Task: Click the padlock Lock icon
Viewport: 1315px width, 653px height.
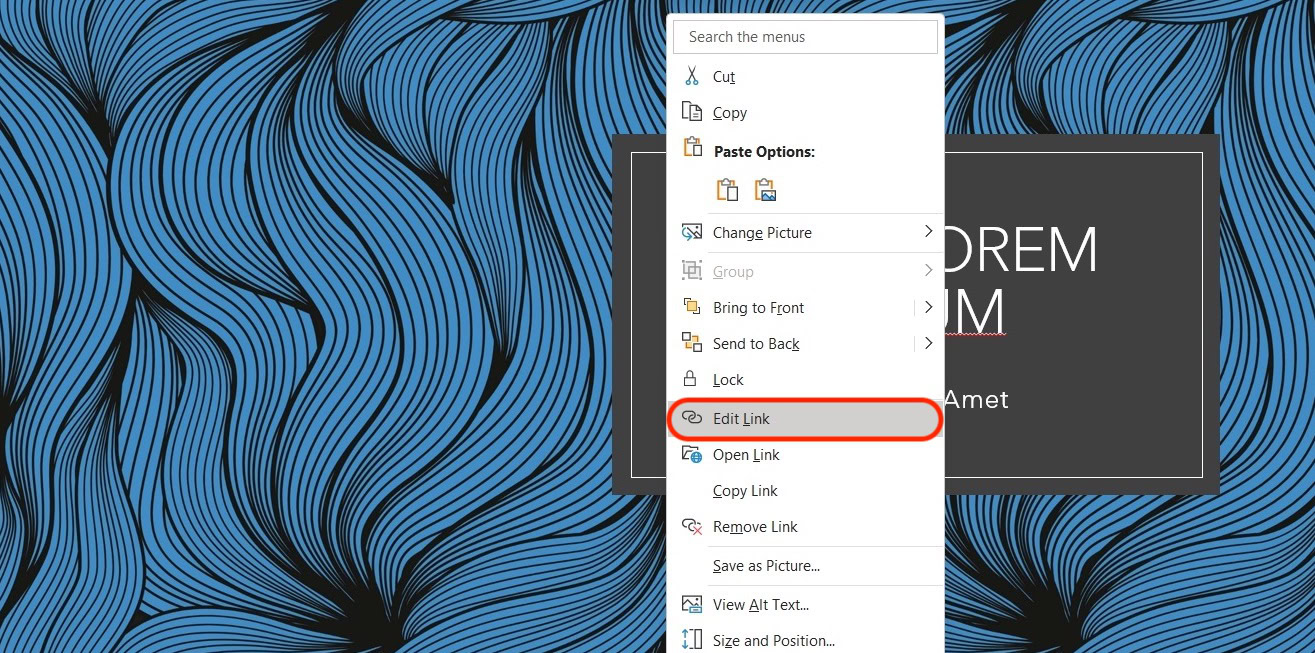Action: [690, 379]
